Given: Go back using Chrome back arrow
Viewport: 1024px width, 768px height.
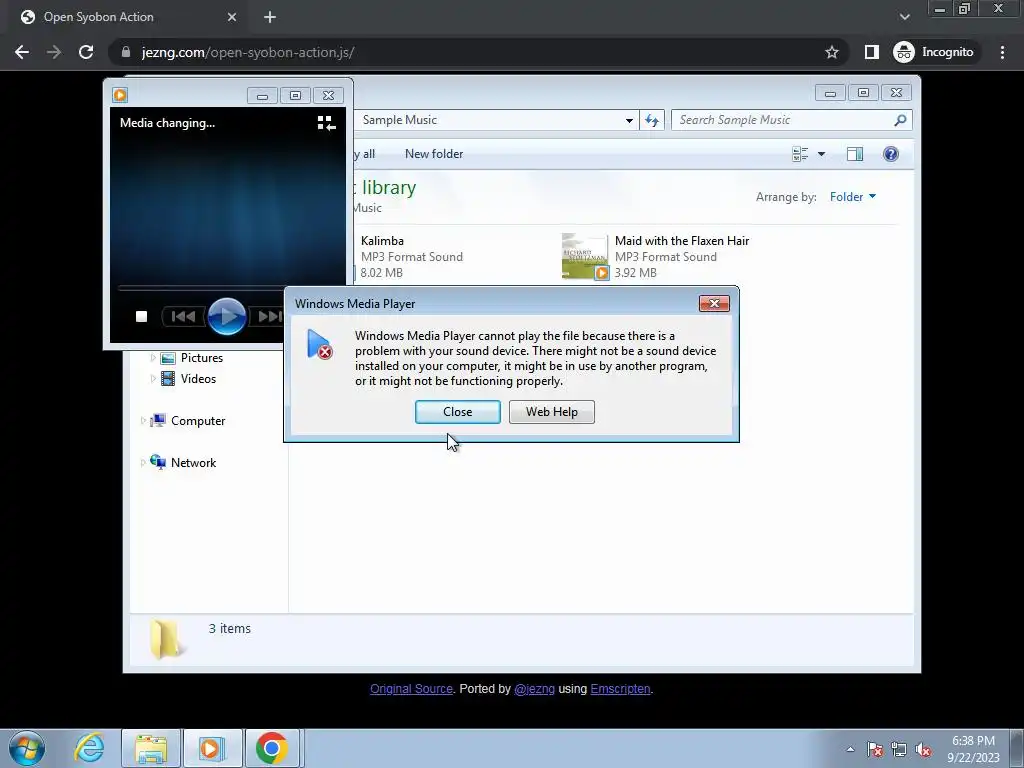Looking at the screenshot, I should pos(22,52).
